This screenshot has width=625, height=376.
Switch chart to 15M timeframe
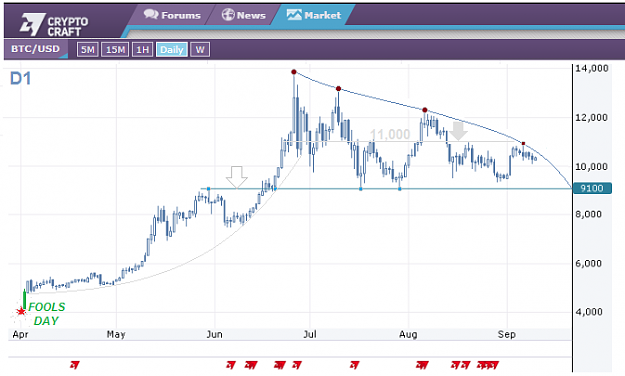click(115, 50)
